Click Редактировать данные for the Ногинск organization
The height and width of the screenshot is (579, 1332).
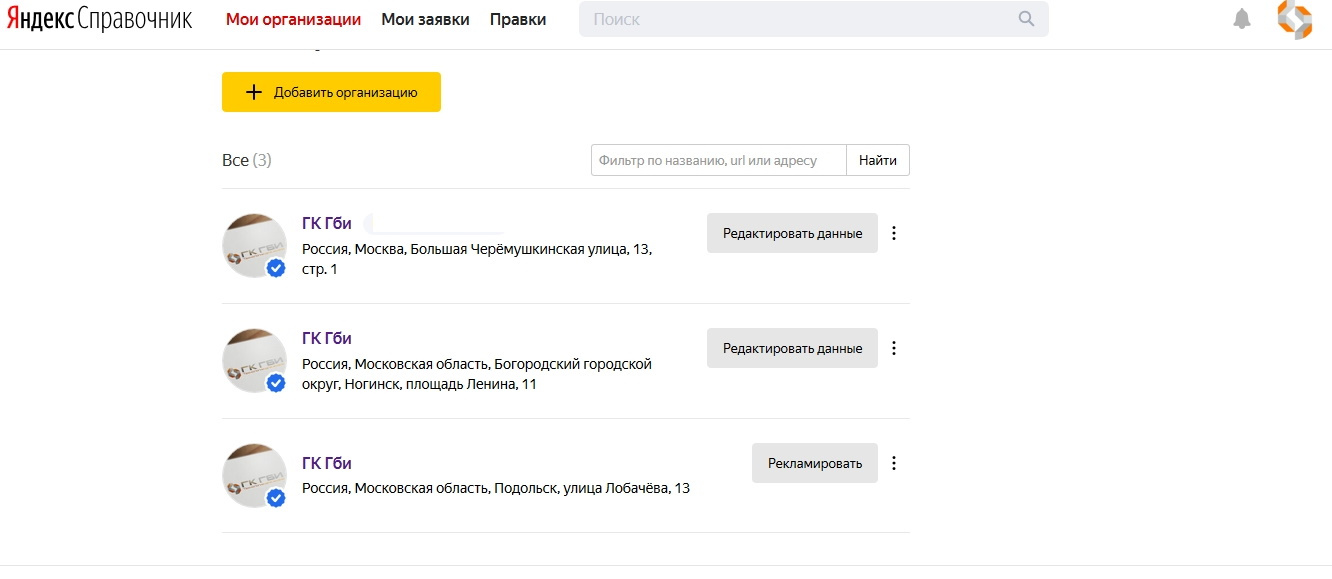click(x=792, y=348)
